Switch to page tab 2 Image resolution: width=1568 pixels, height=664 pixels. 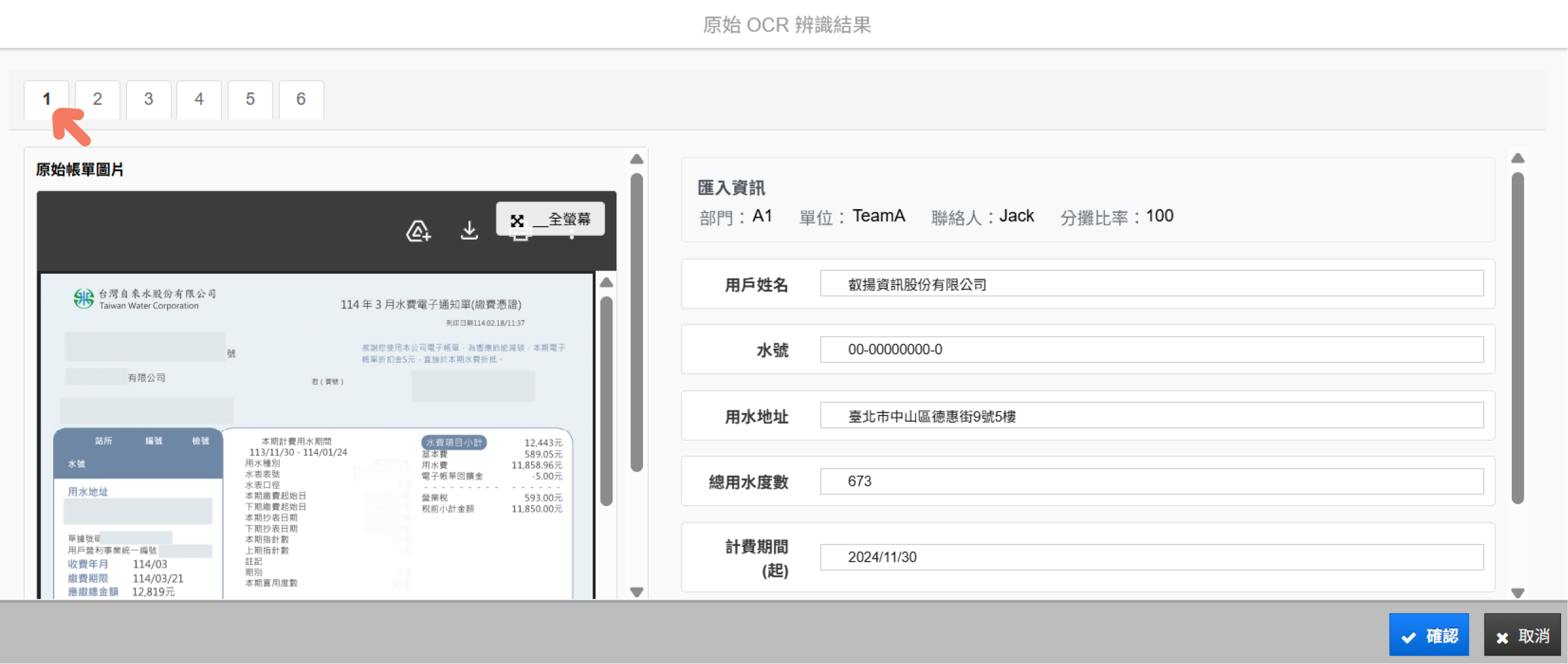pos(97,99)
